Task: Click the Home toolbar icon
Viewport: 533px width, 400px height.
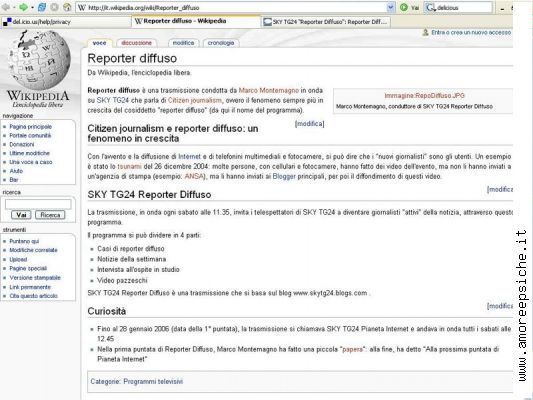Action: pyautogui.click(x=67, y=7)
